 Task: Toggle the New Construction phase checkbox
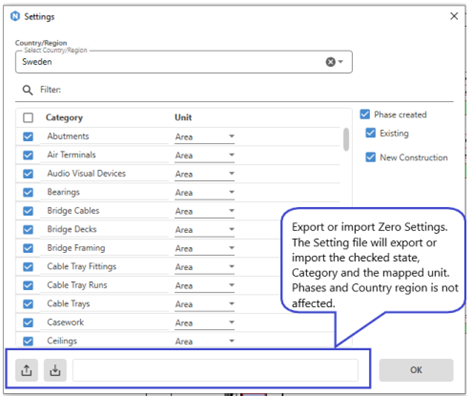click(370, 157)
